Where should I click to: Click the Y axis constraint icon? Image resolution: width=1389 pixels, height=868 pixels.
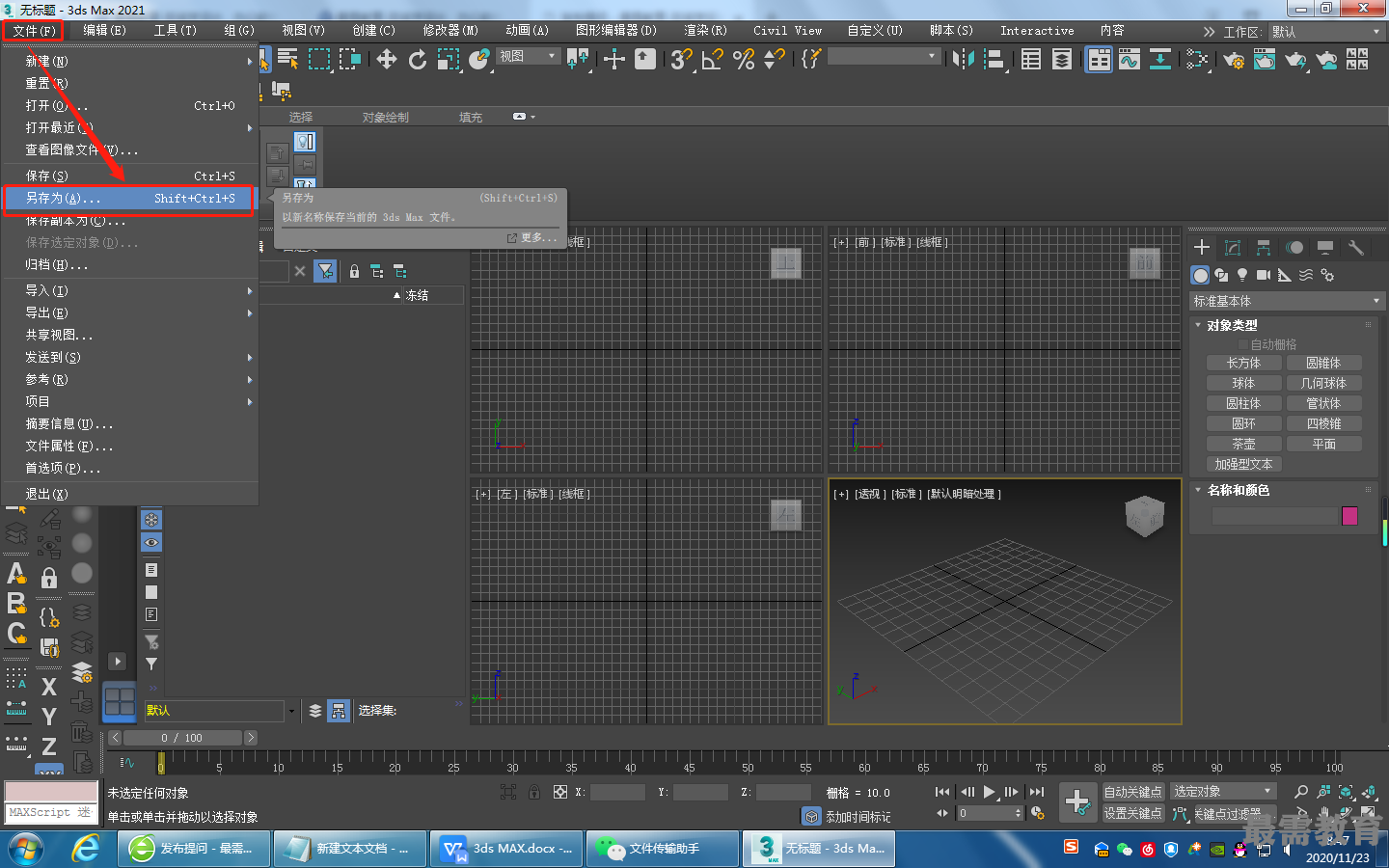pos(49,717)
